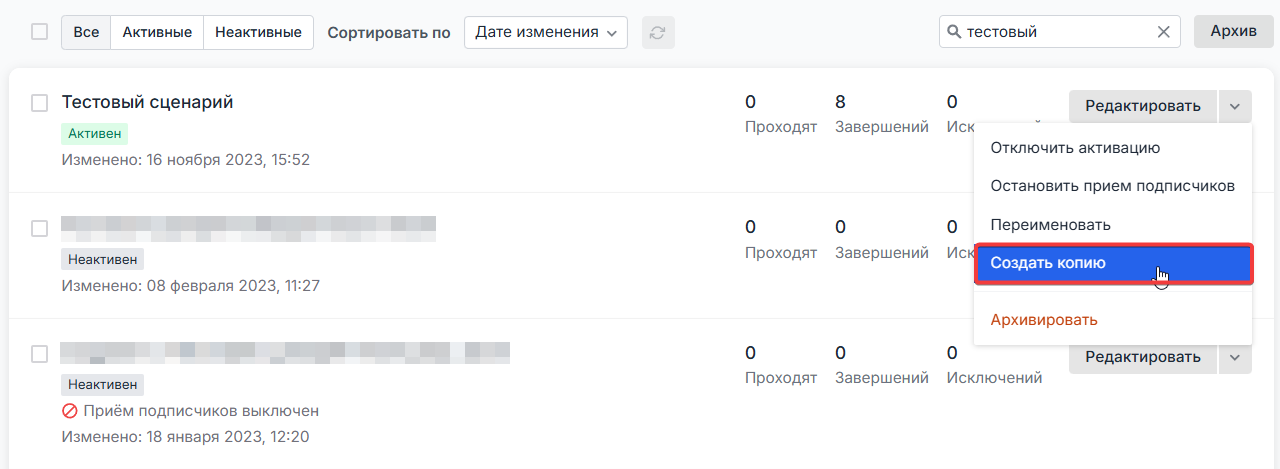Select Архивировать in the dropdown menu

pyautogui.click(x=1044, y=320)
